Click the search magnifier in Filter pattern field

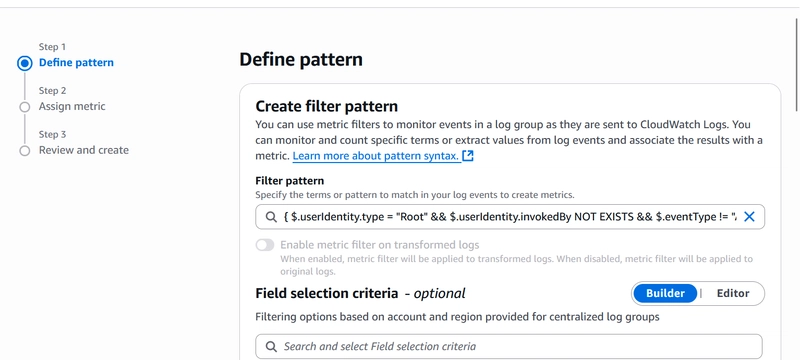[x=271, y=217]
